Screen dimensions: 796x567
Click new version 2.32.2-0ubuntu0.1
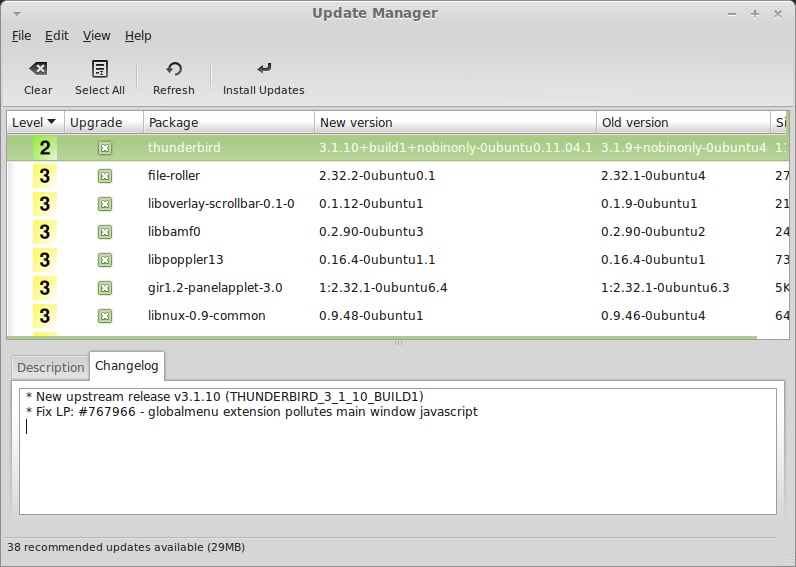pos(377,176)
